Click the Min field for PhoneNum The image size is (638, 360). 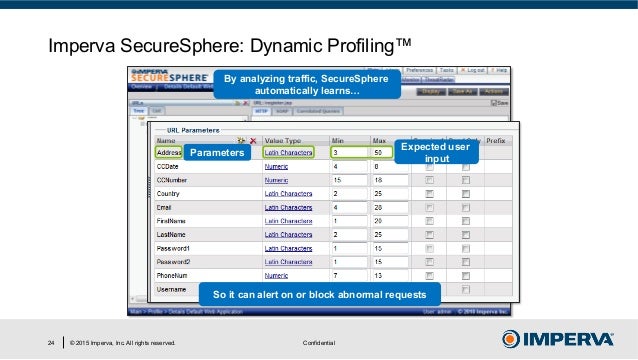[x=350, y=276]
